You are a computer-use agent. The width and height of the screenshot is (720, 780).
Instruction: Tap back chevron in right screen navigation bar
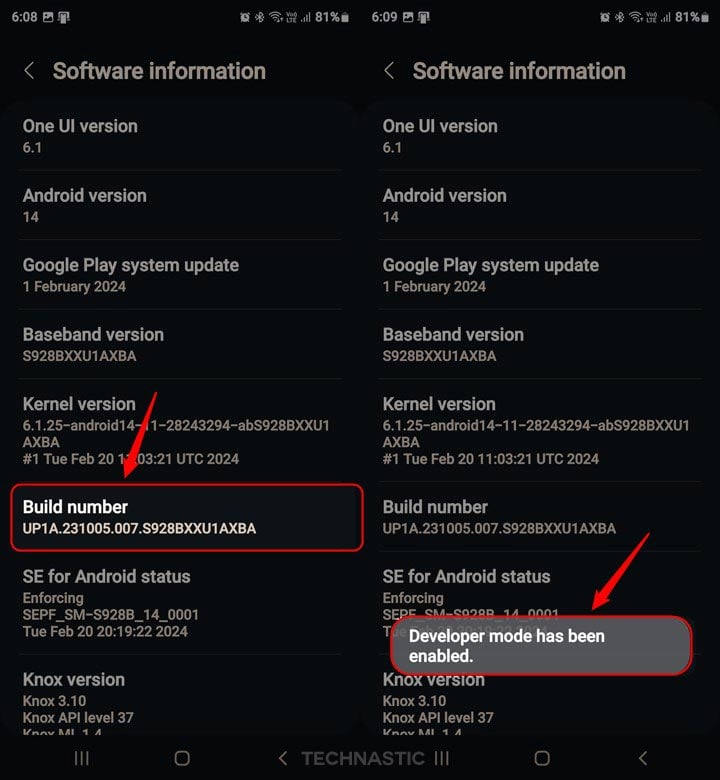pyautogui.click(x=643, y=758)
